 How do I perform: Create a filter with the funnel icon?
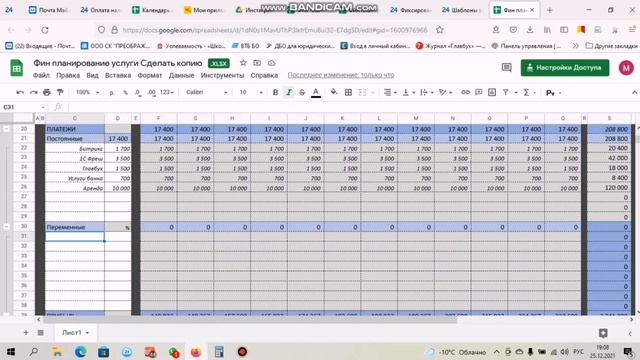click(506, 93)
